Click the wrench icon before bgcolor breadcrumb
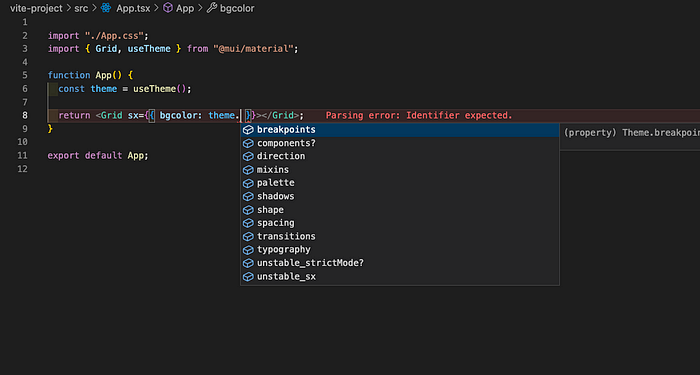This screenshot has height=375, width=700. pyautogui.click(x=212, y=8)
